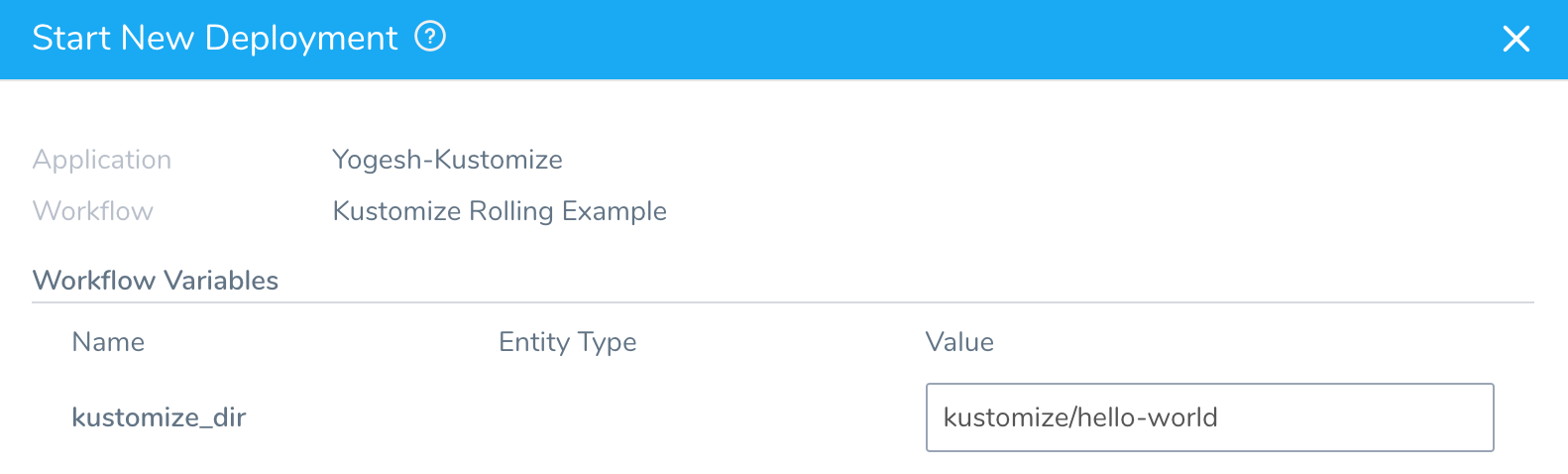Click the Name column header
The height and width of the screenshot is (474, 1568).
click(108, 342)
